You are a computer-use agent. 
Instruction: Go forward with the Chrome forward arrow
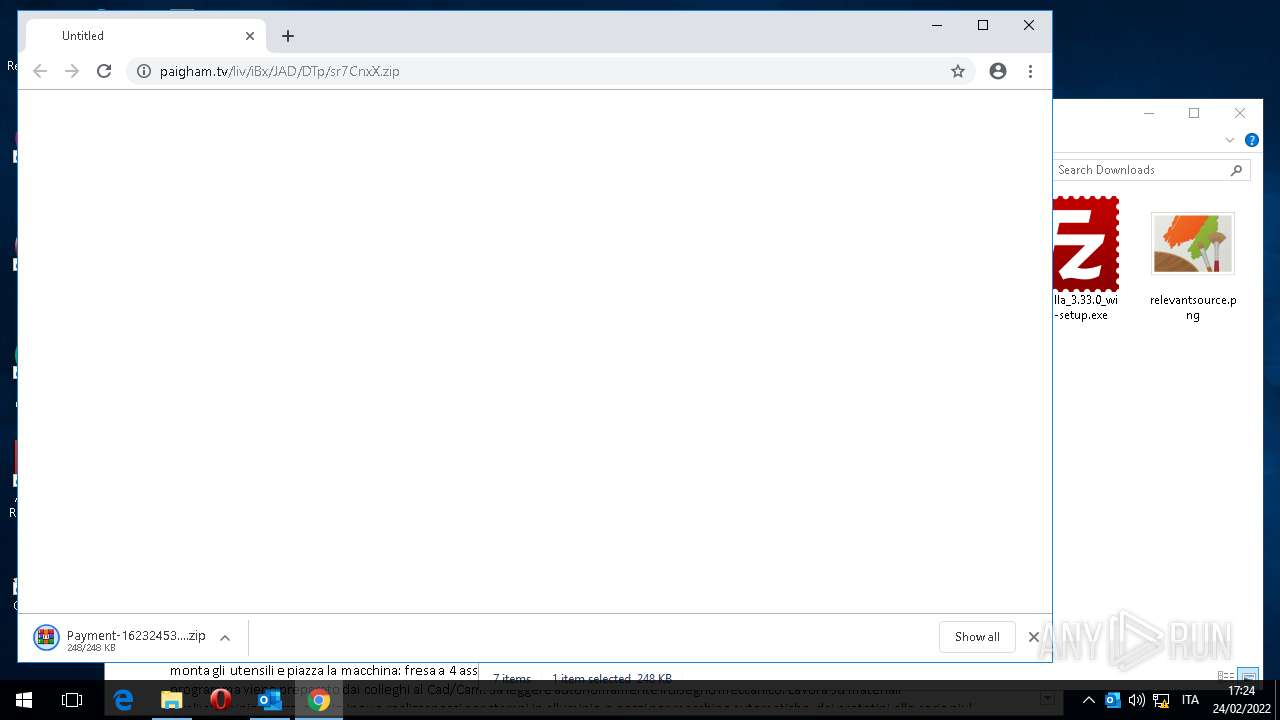tap(72, 71)
